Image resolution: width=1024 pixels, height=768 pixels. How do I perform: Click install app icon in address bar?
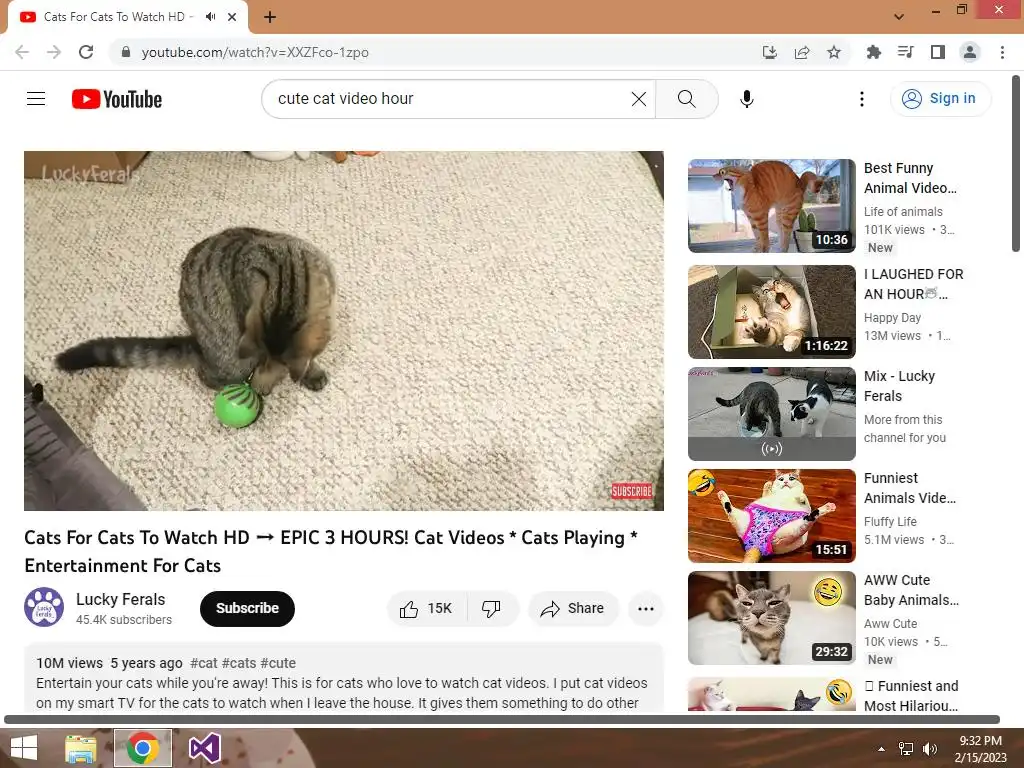pos(769,52)
